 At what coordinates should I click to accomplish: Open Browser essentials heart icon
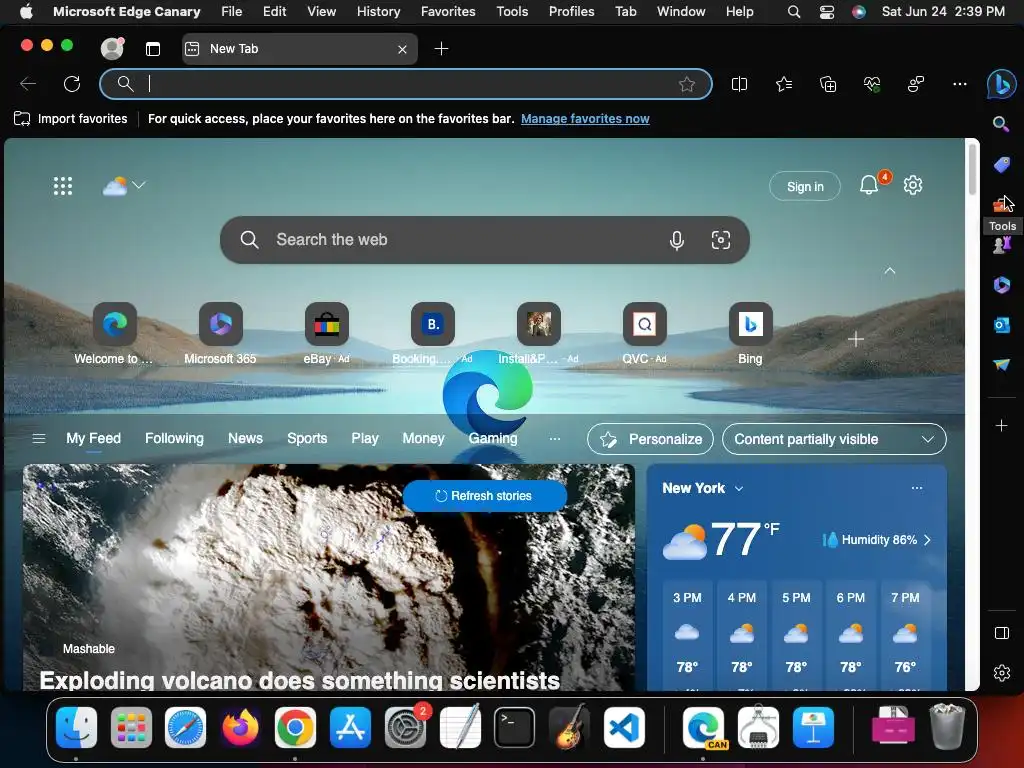872,84
